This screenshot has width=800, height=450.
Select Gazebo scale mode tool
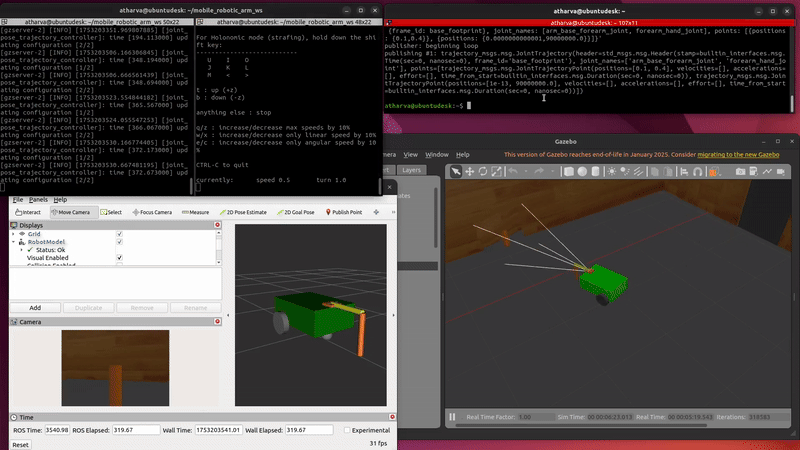click(496, 171)
